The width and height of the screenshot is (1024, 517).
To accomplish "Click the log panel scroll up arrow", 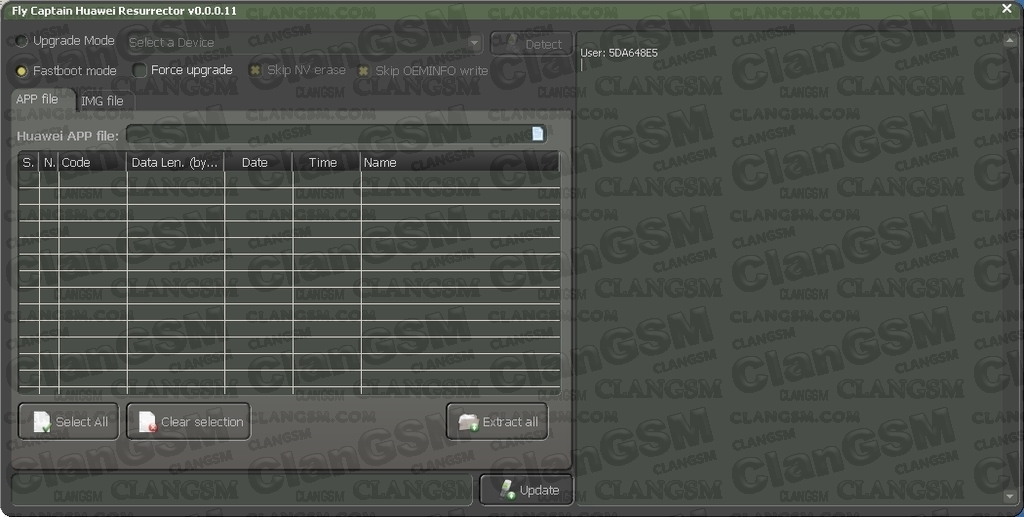I will [1010, 39].
